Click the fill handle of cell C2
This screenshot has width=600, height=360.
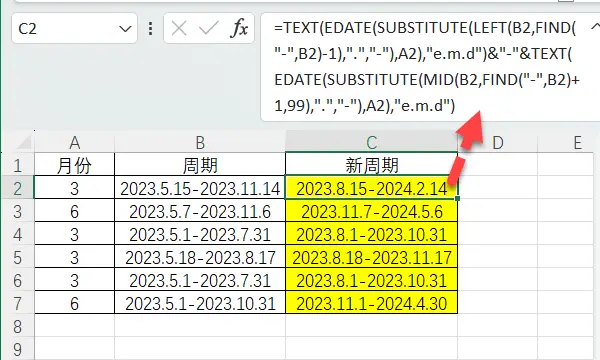pos(458,198)
